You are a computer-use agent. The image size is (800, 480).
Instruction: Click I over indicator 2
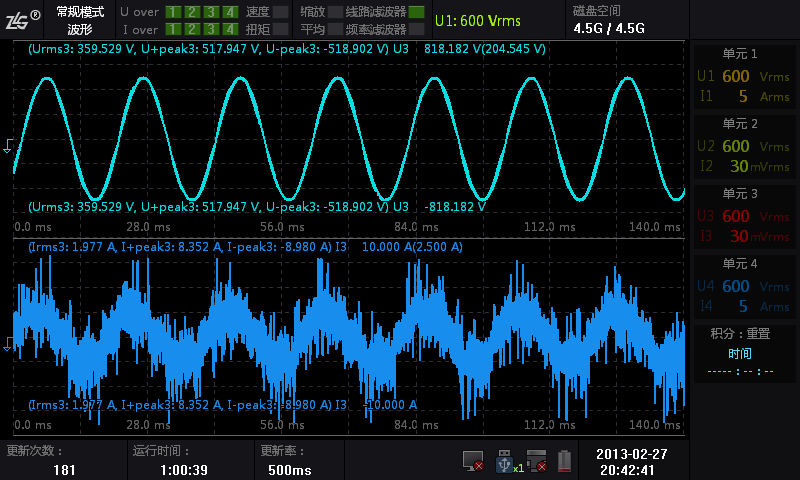(x=192, y=29)
